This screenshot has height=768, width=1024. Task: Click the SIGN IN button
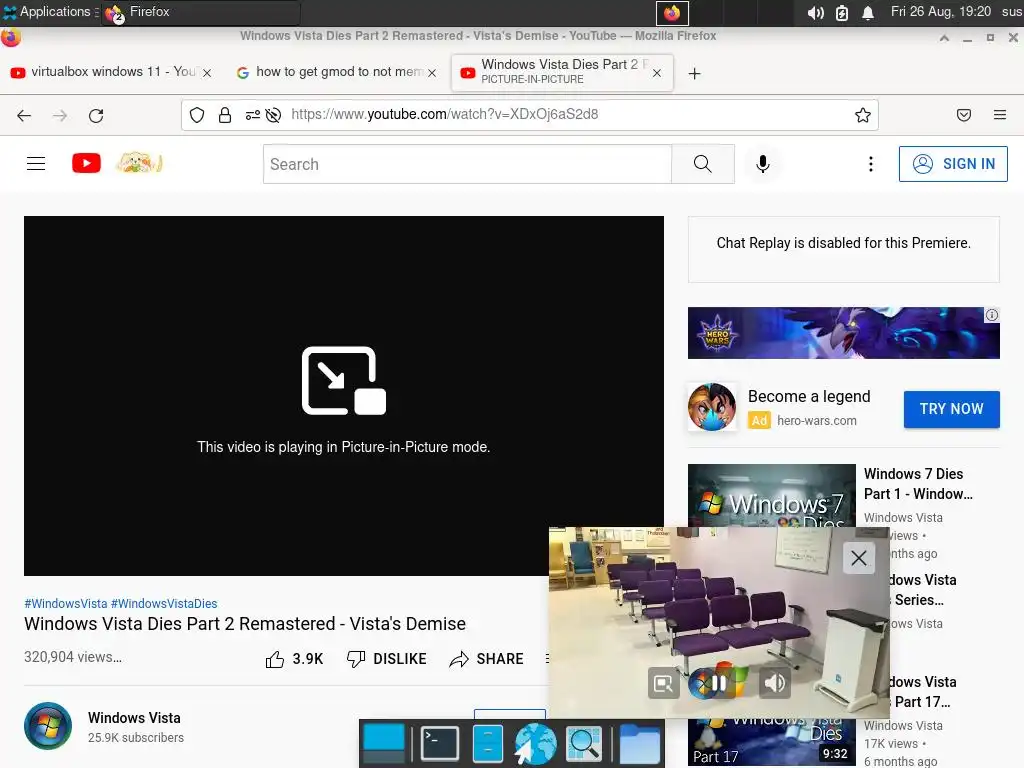pos(953,163)
